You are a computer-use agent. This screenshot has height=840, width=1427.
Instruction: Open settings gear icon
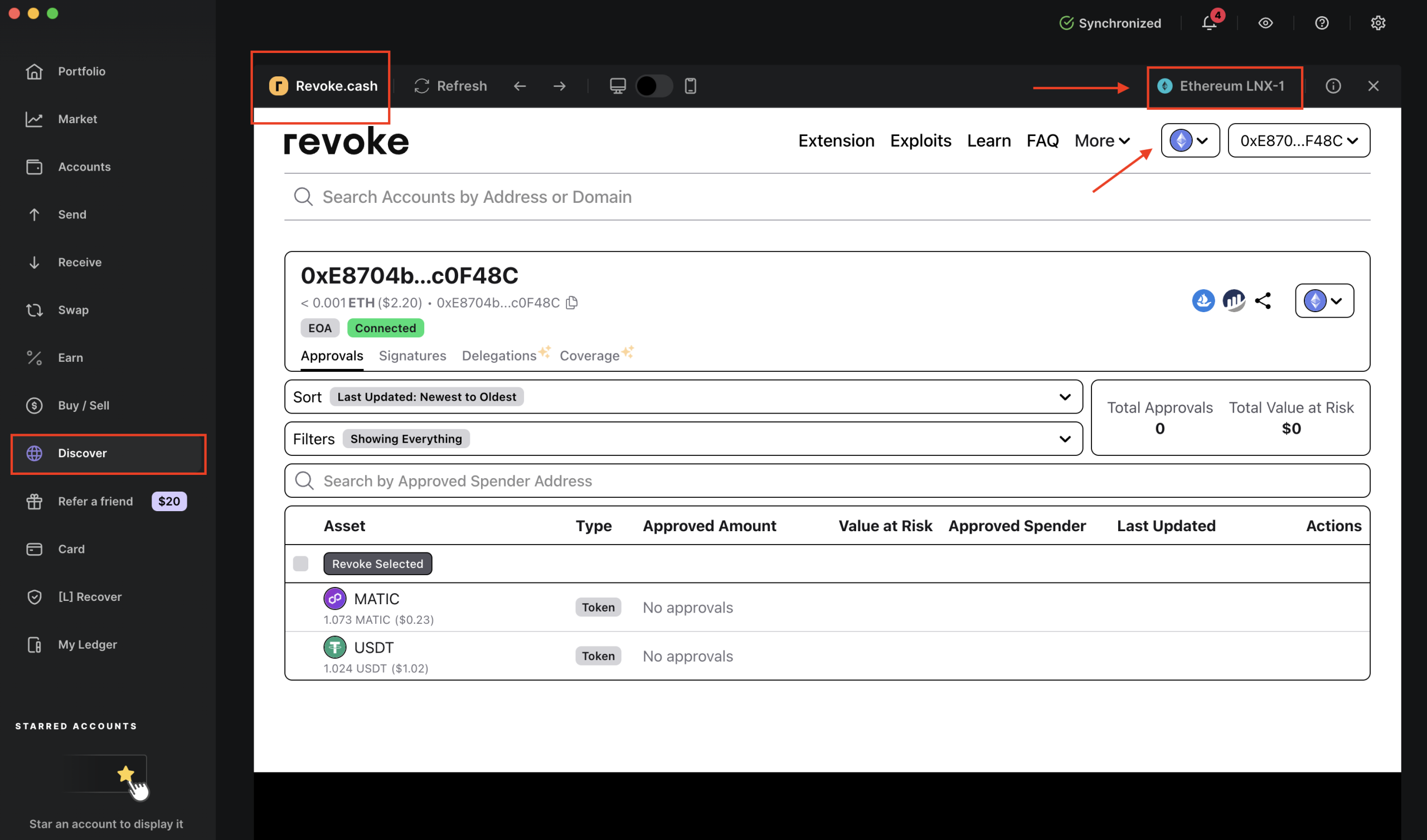click(1378, 23)
